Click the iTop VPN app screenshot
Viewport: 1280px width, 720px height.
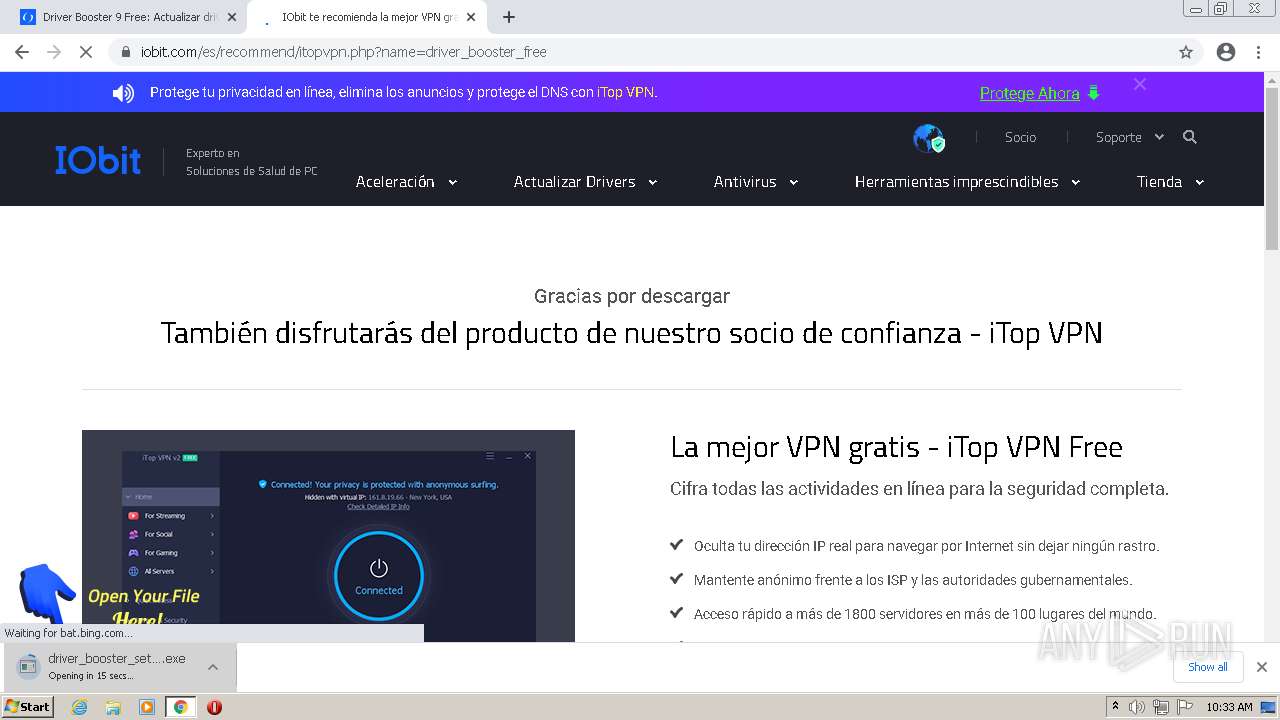coord(328,536)
